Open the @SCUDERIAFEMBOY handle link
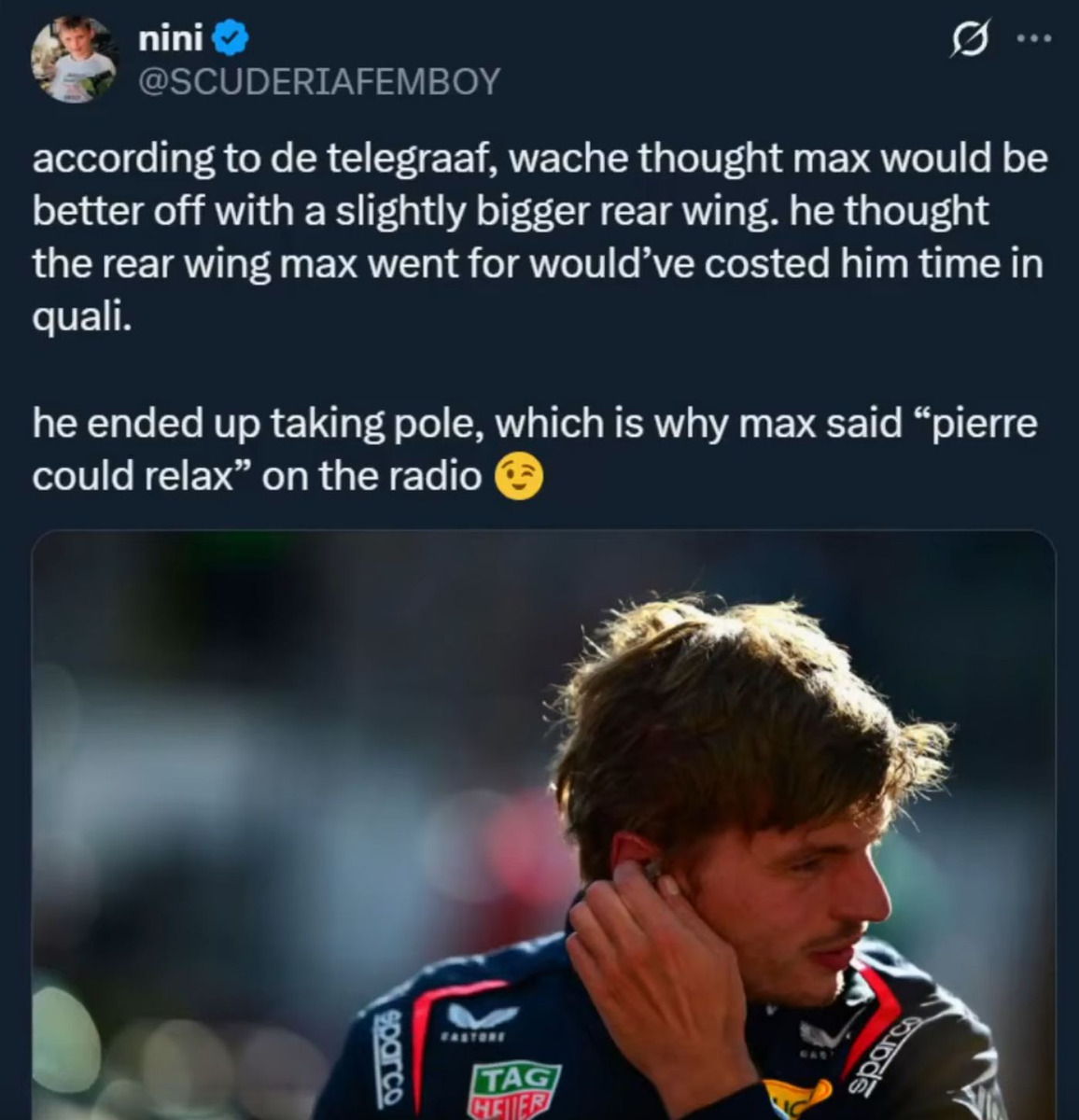The width and height of the screenshot is (1079, 1120). click(x=318, y=81)
